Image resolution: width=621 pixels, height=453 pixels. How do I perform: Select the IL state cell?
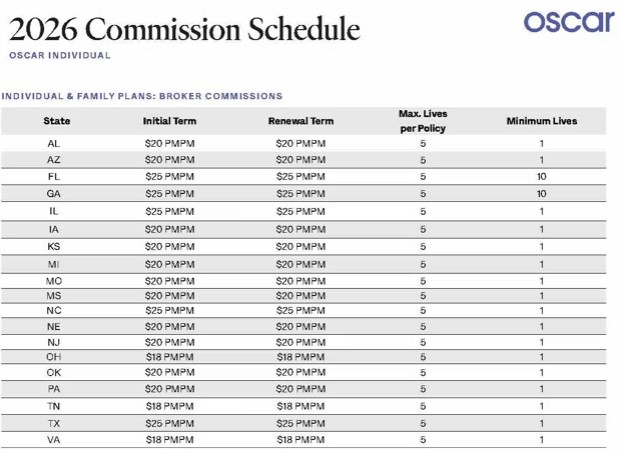54,211
